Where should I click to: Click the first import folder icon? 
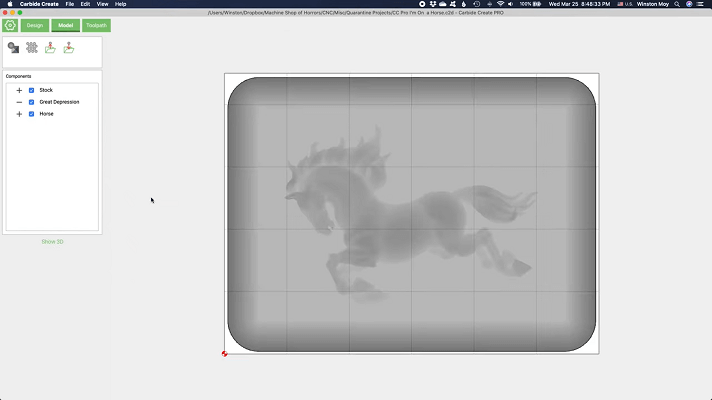(x=50, y=47)
